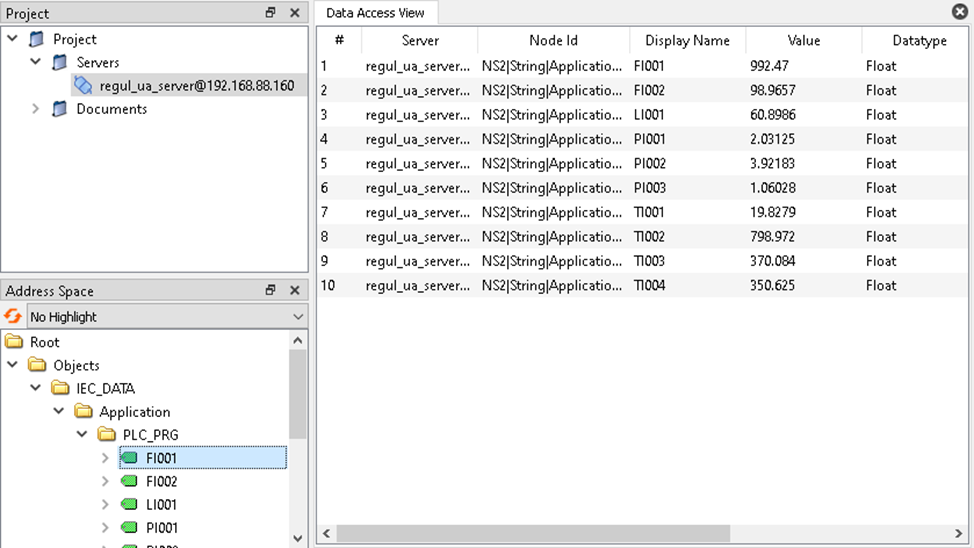Click the green variable tag icon of FI002
974x548 pixels.
(129, 481)
